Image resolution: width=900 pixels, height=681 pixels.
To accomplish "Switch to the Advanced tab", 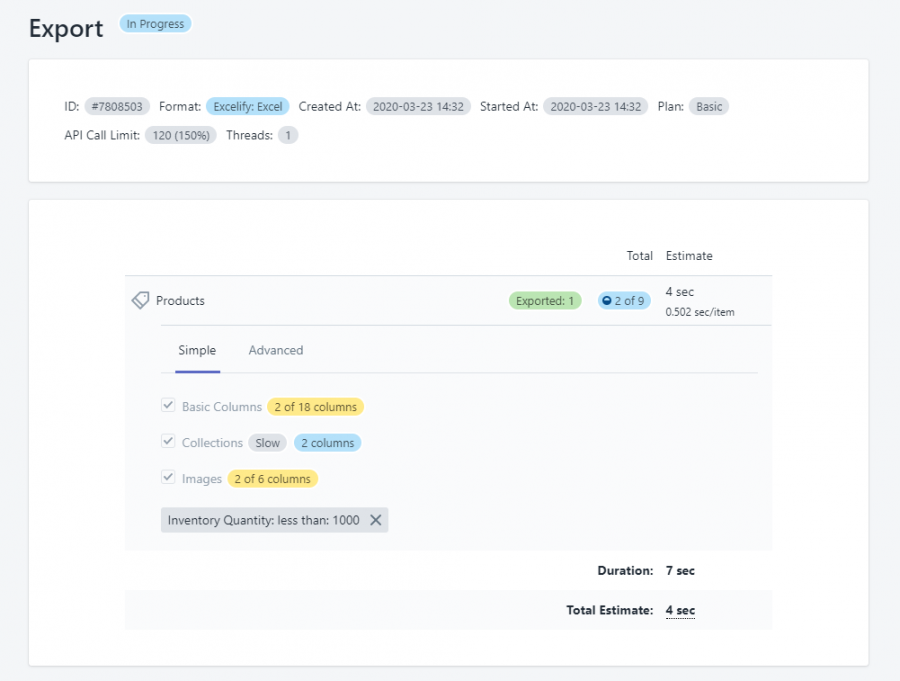I will [x=275, y=350].
